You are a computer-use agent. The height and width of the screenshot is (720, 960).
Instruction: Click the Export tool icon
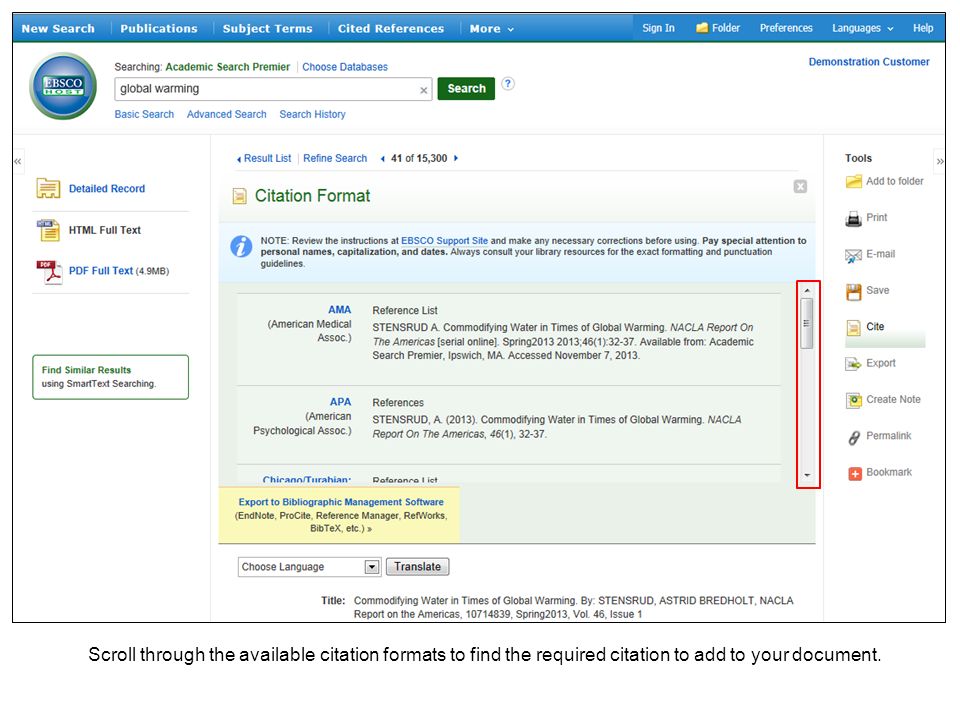[x=853, y=364]
